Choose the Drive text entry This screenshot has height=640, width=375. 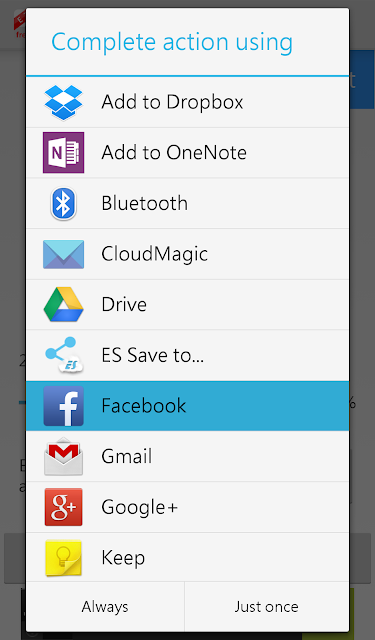coord(124,304)
